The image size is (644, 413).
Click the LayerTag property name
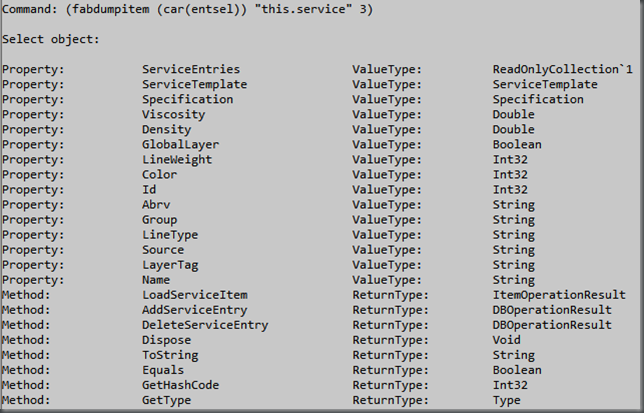170,265
